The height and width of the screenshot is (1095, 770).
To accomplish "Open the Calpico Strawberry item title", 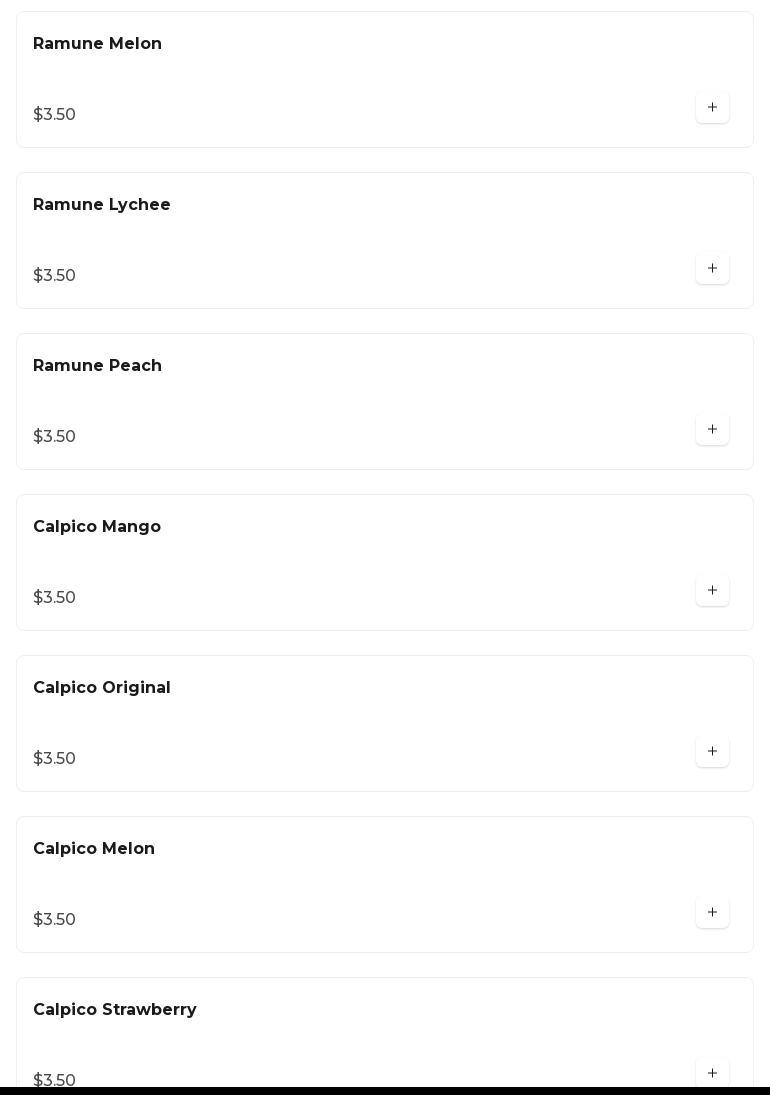I will pyautogui.click(x=115, y=1010).
